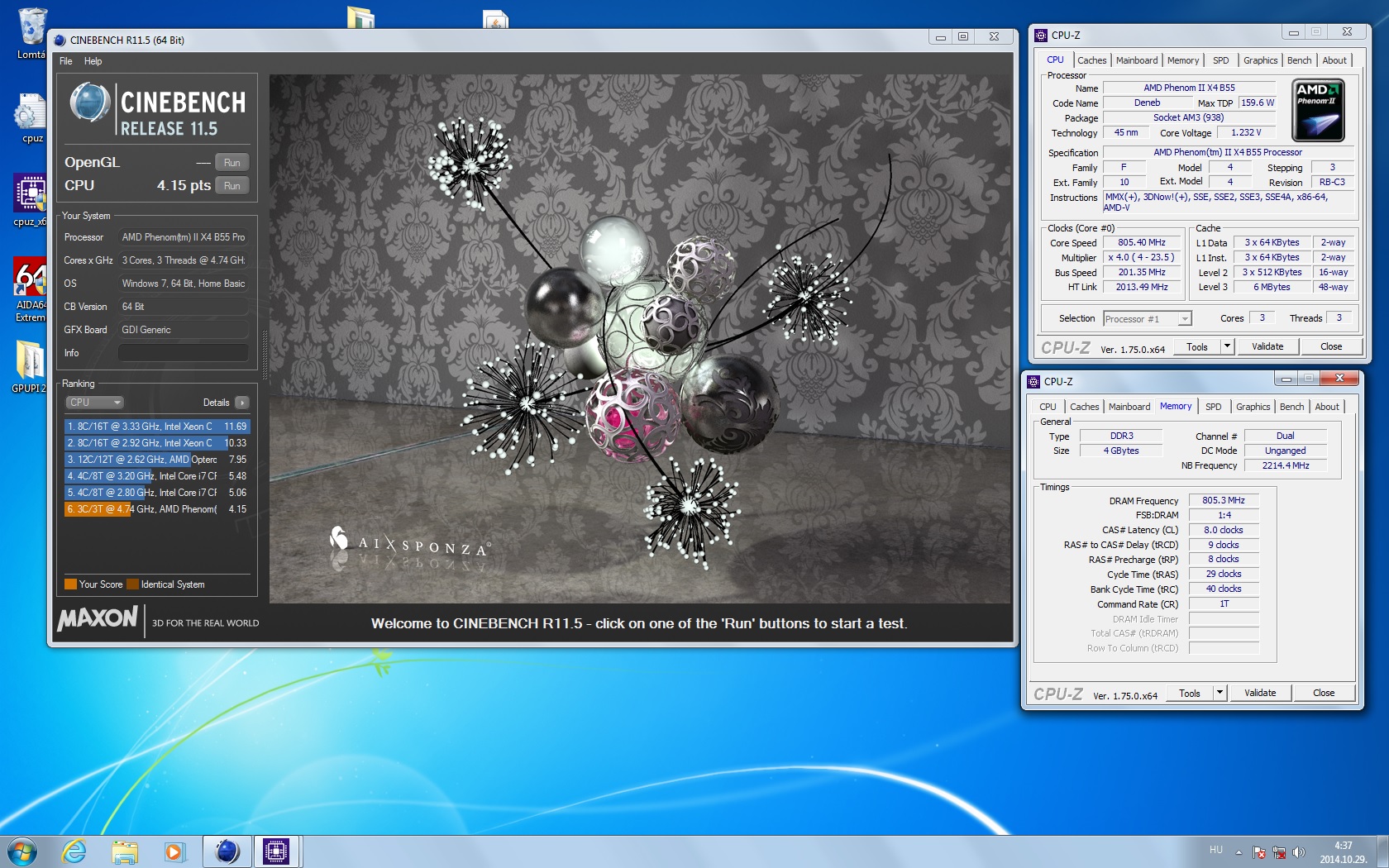The image size is (1389, 868).
Task: Open Memory tab in upper CPU-Z
Action: click(1183, 60)
